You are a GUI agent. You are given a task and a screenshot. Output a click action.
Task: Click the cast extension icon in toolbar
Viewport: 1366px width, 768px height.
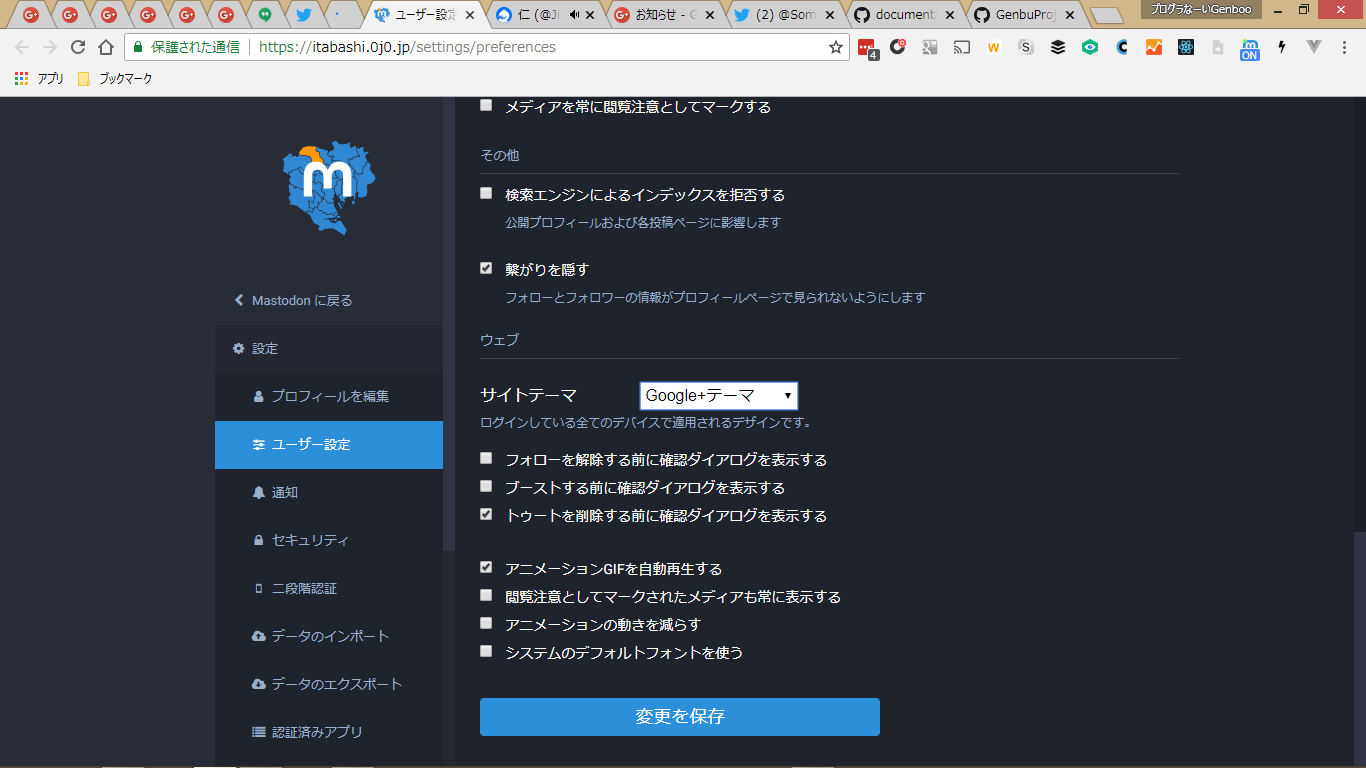pos(961,47)
